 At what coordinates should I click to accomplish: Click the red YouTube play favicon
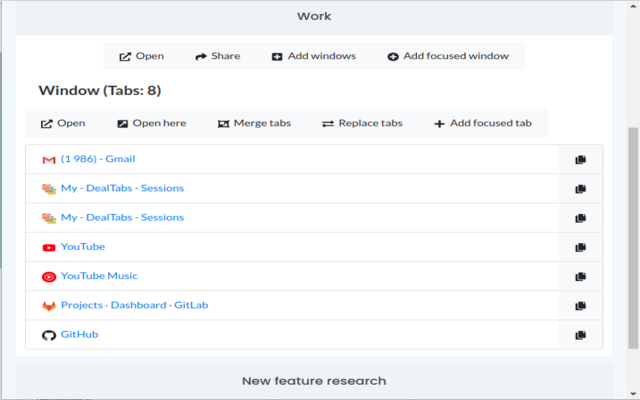pos(49,247)
